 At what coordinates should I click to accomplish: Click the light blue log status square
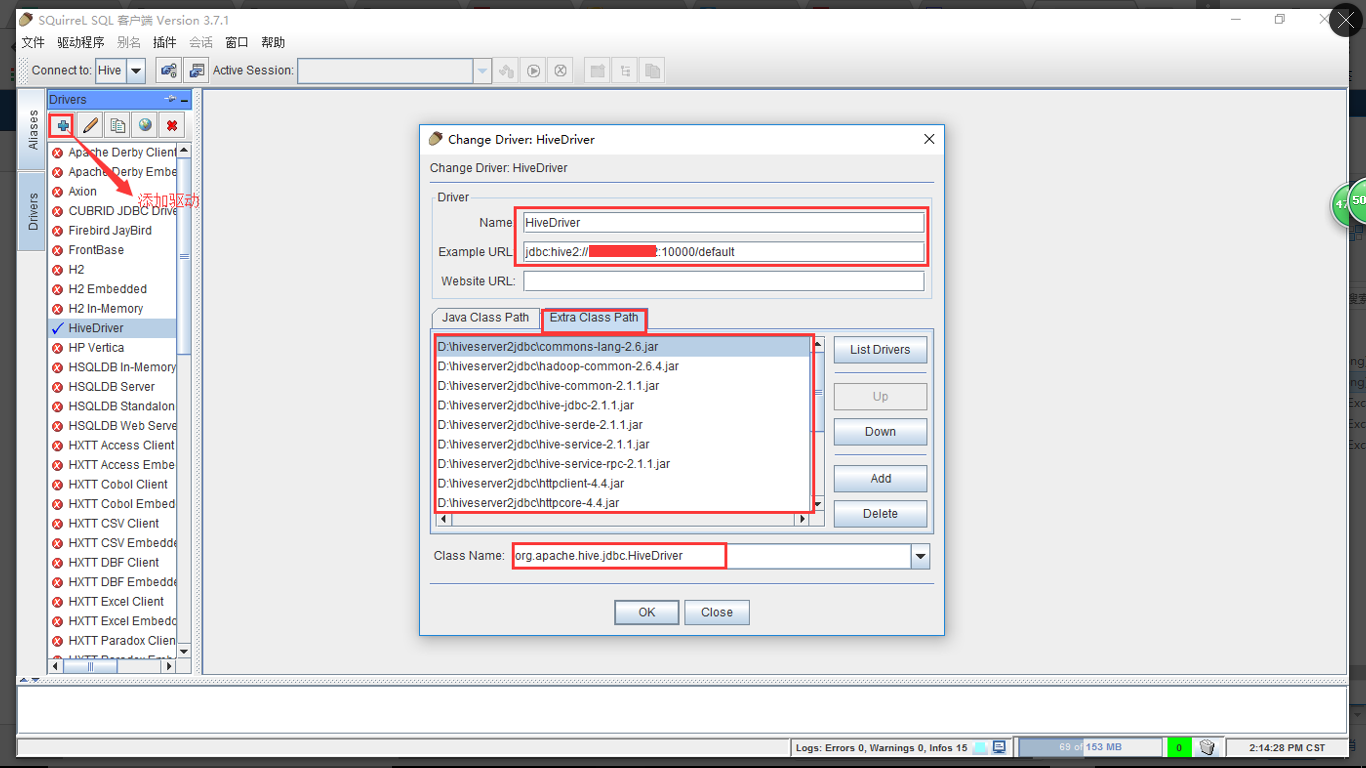pos(981,747)
